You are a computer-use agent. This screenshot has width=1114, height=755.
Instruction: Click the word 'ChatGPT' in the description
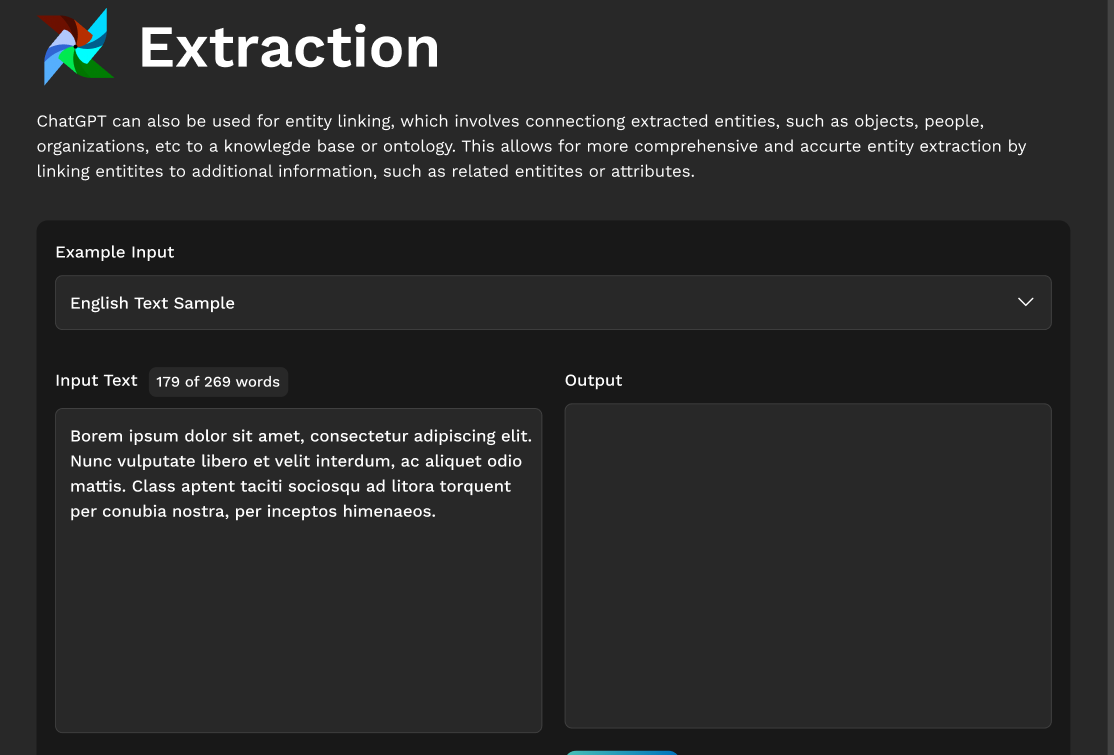pos(72,121)
